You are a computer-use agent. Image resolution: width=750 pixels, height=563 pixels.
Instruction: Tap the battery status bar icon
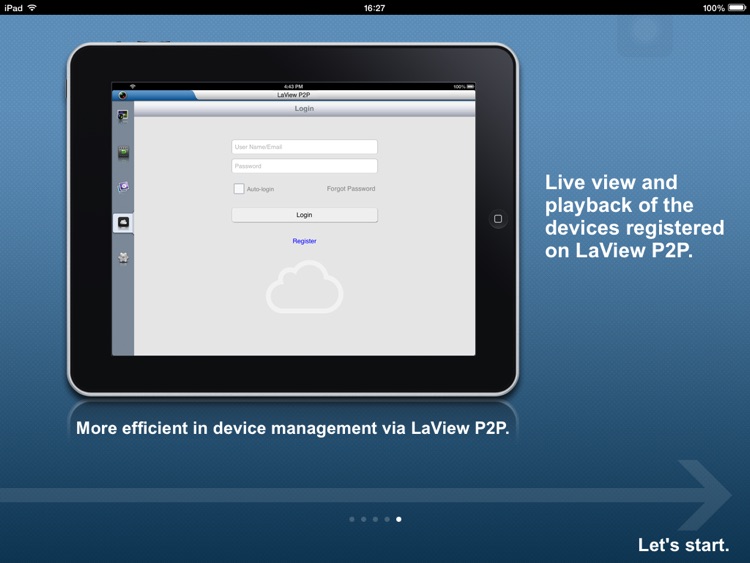pyautogui.click(x=737, y=8)
